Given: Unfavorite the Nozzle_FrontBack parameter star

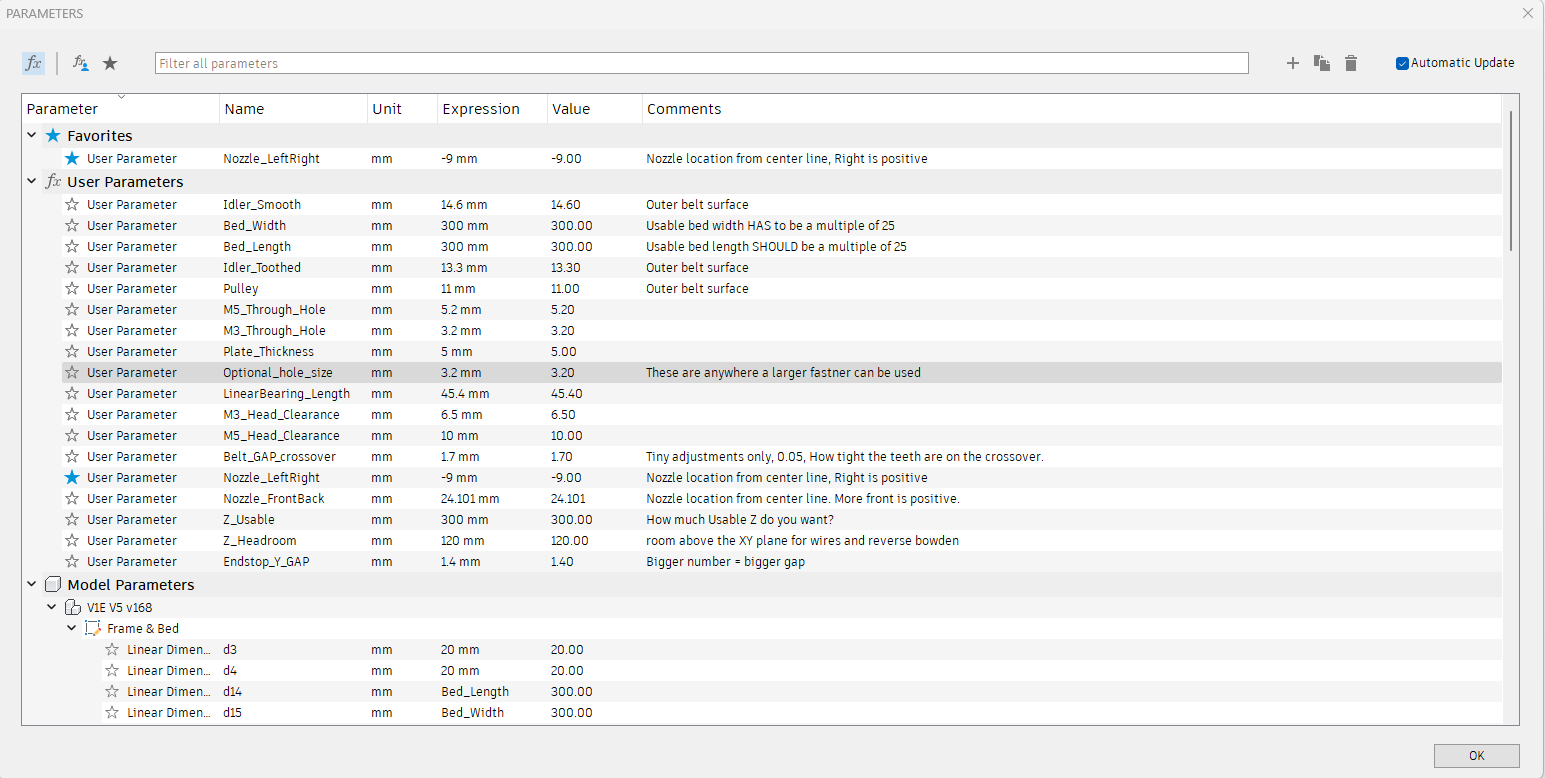Looking at the screenshot, I should point(71,498).
